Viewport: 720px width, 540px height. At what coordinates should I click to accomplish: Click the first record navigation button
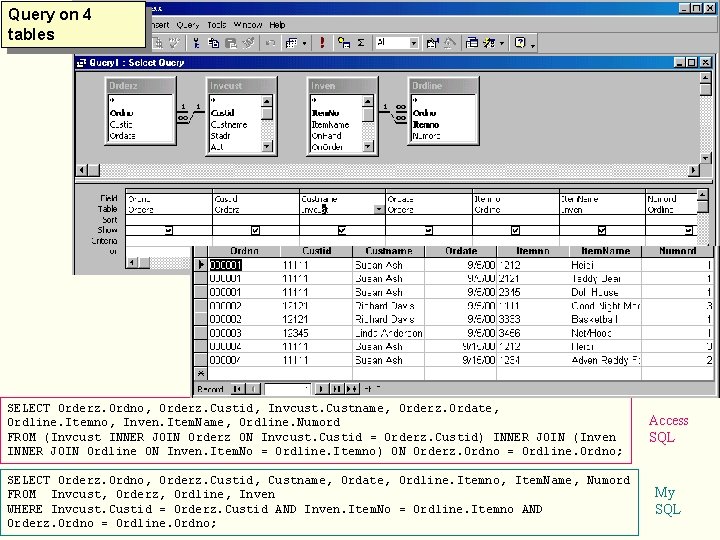click(238, 389)
